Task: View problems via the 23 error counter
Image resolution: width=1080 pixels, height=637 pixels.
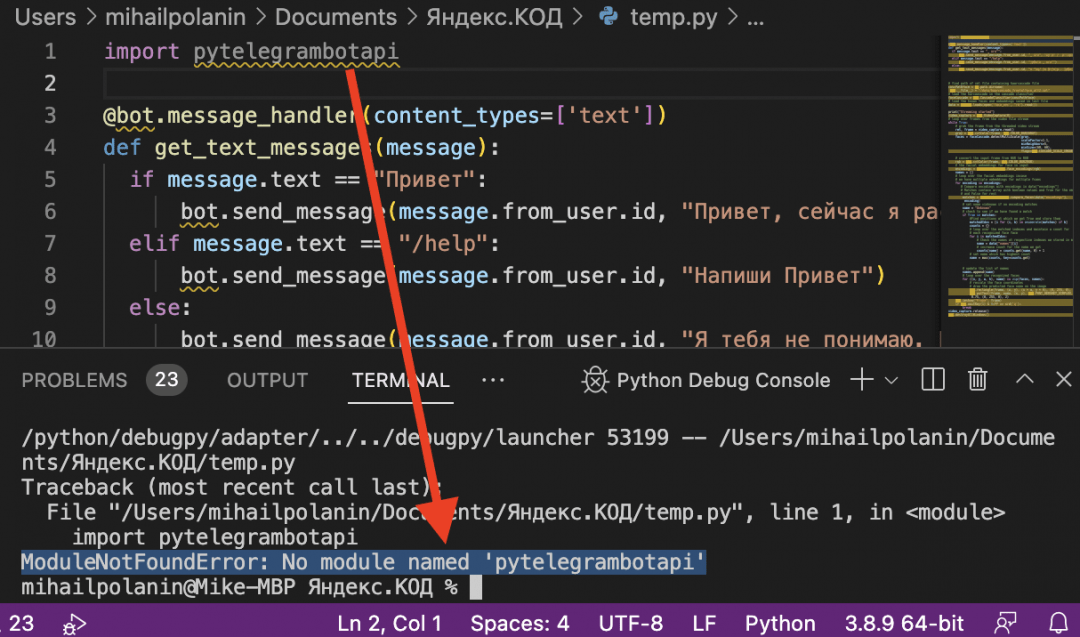Action: click(167, 380)
